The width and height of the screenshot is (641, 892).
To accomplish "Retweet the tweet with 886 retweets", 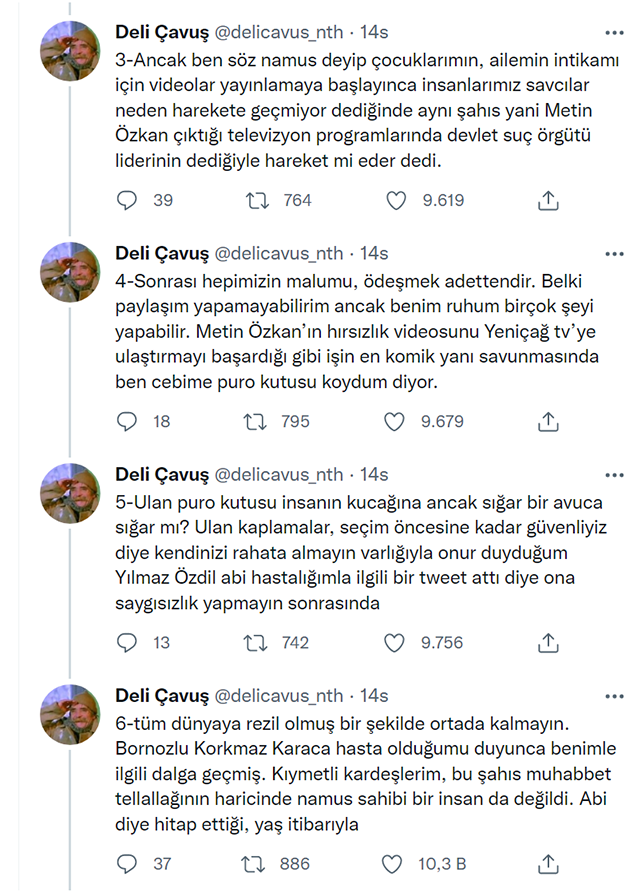I will (256, 863).
